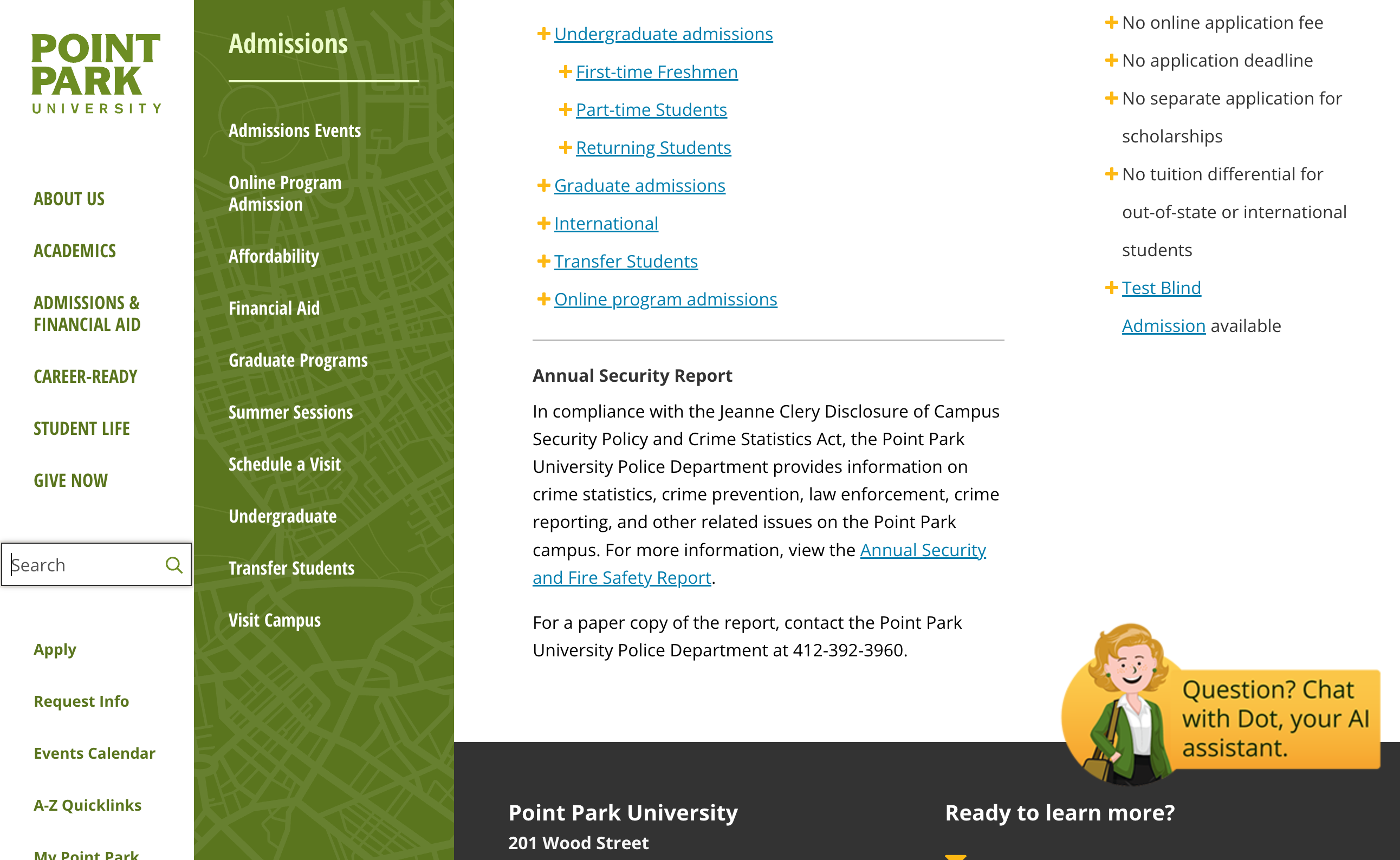Open the Career-Ready menu
The width and height of the screenshot is (1400, 860).
[x=85, y=376]
